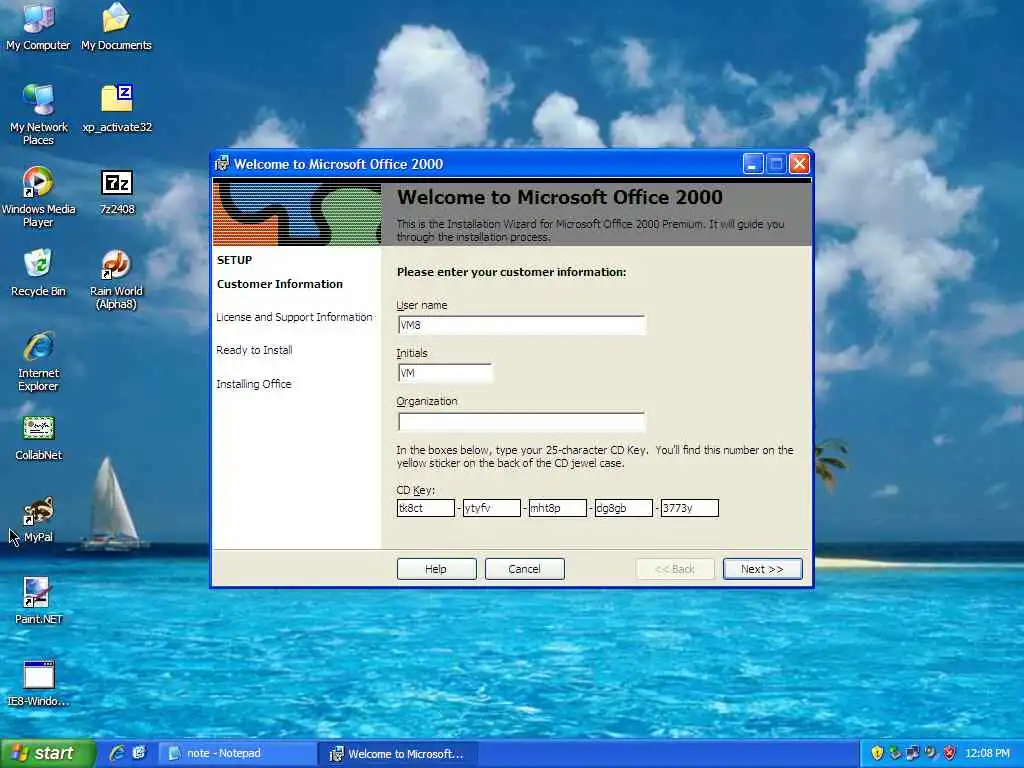The width and height of the screenshot is (1024, 768).
Task: Switch to note - Notepad taskbar button
Action: click(236, 753)
